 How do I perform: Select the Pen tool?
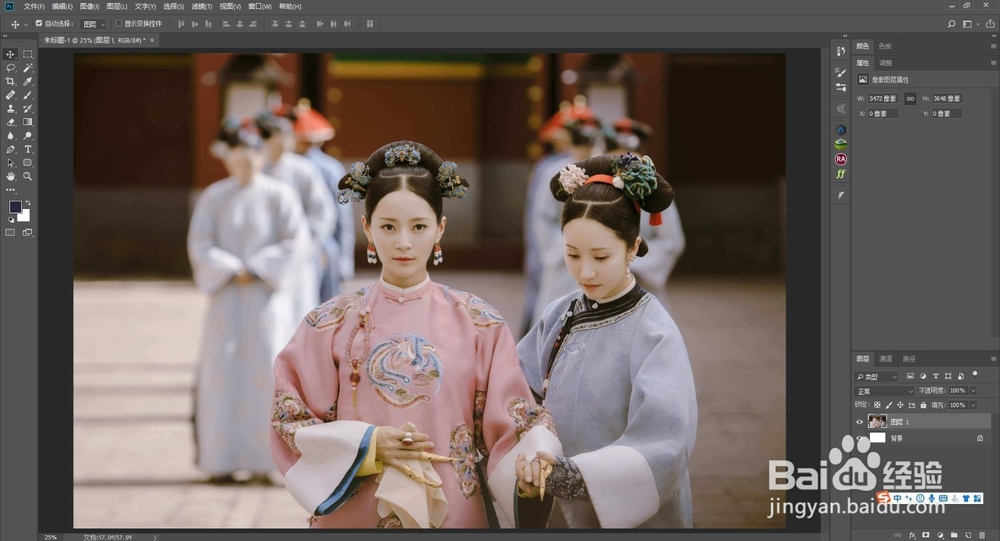10,149
